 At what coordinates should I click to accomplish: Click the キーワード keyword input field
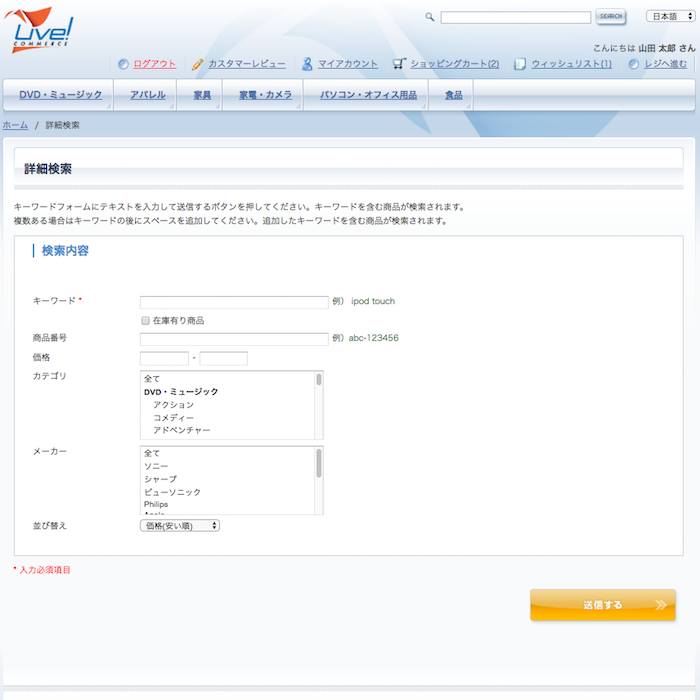coord(234,301)
